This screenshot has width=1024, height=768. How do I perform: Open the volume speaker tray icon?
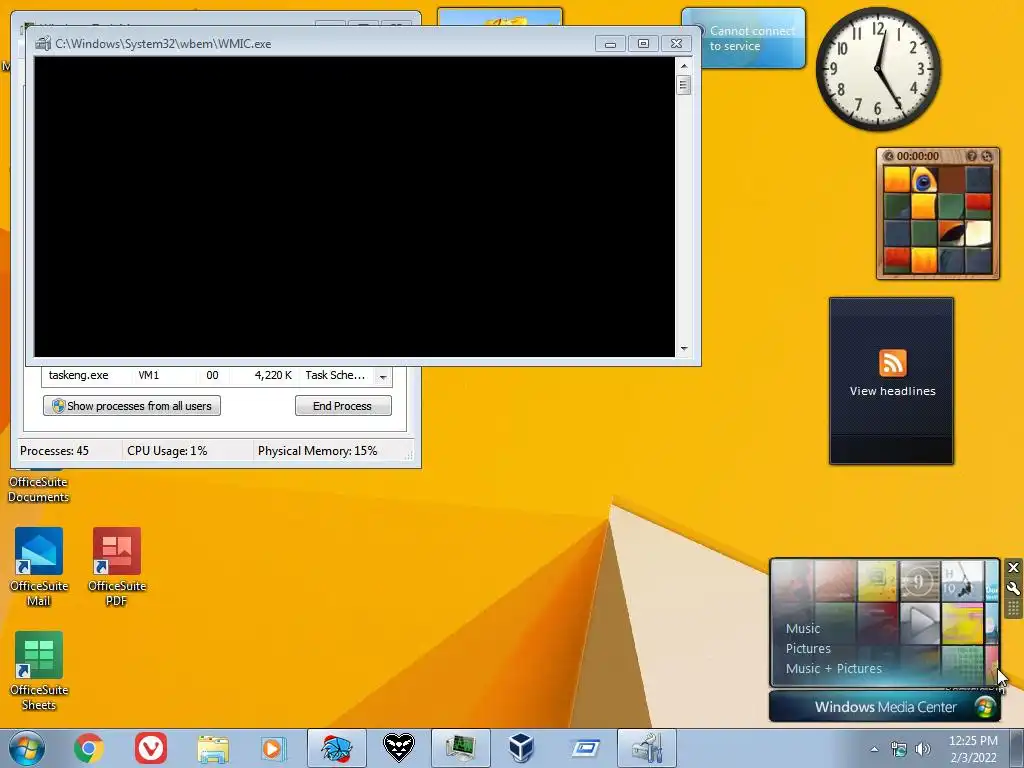click(x=923, y=749)
